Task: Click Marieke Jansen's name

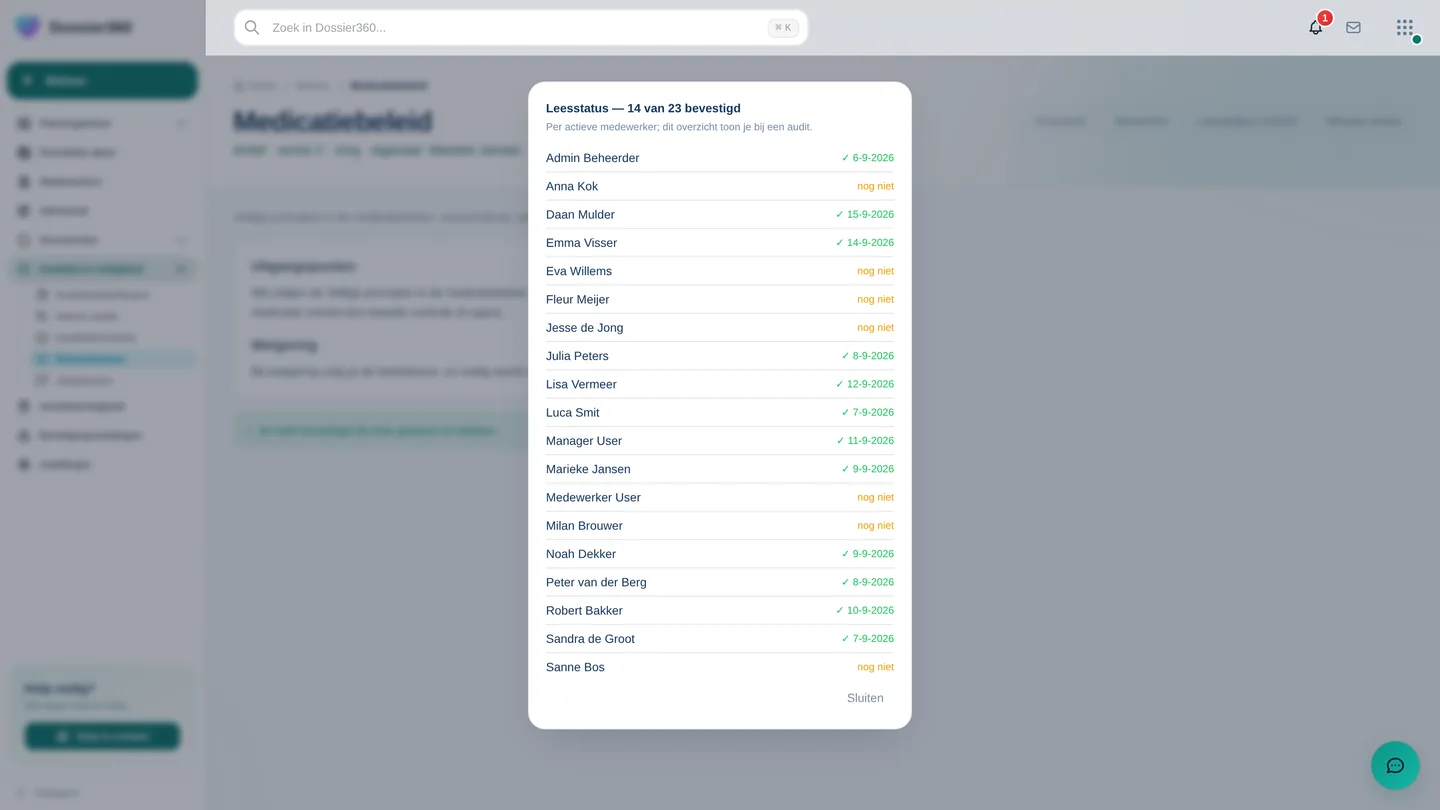Action: point(588,469)
